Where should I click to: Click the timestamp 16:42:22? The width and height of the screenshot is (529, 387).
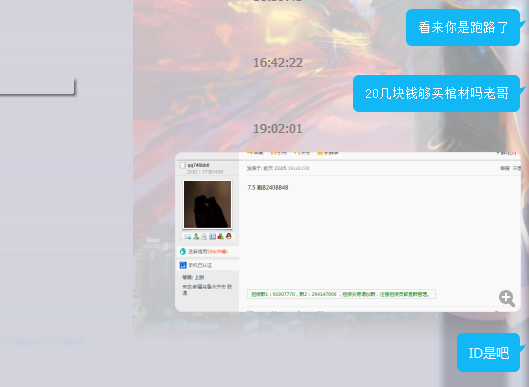point(278,62)
